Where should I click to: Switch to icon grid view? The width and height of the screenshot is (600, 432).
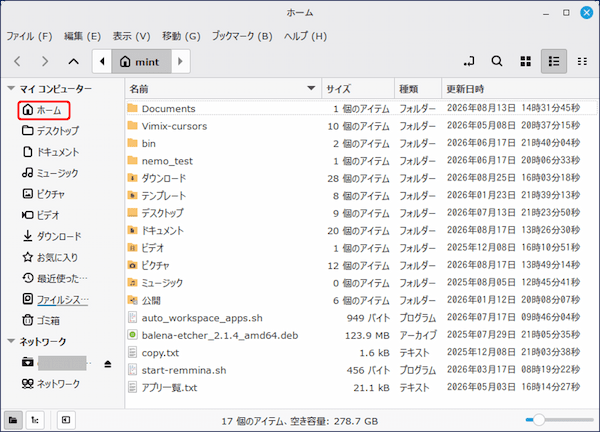(525, 61)
